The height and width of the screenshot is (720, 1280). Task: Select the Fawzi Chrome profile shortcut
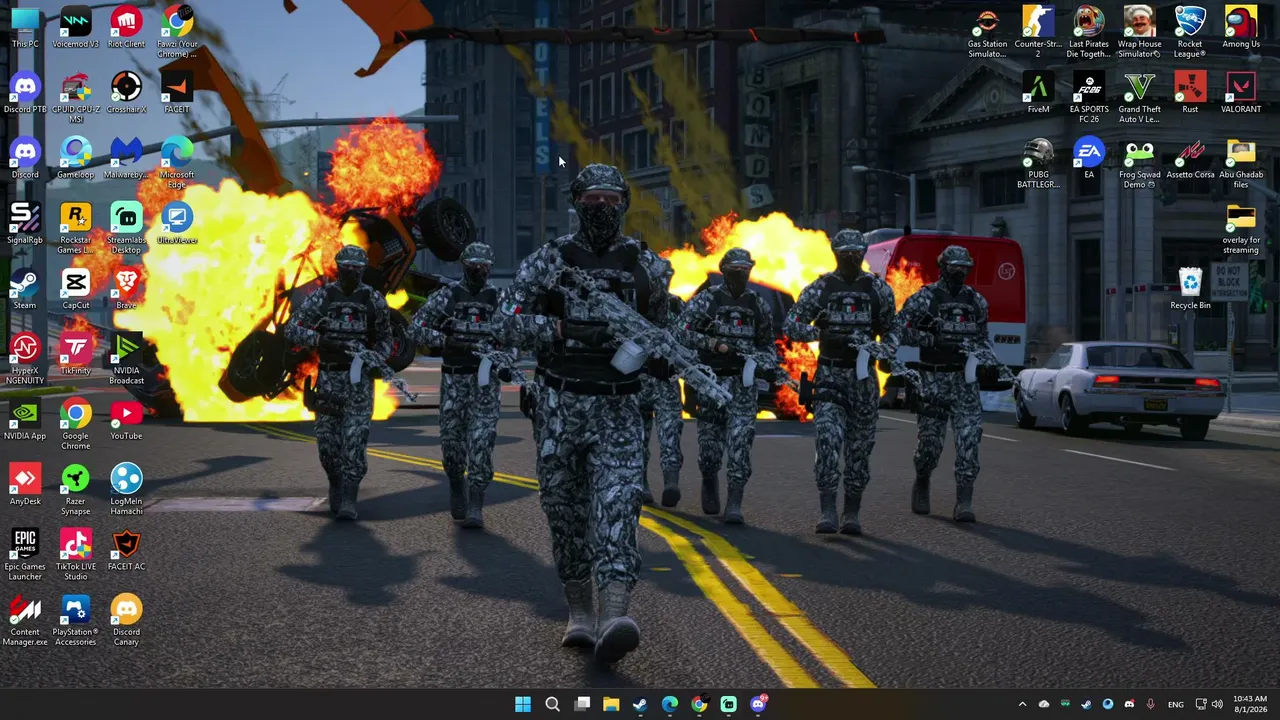177,32
